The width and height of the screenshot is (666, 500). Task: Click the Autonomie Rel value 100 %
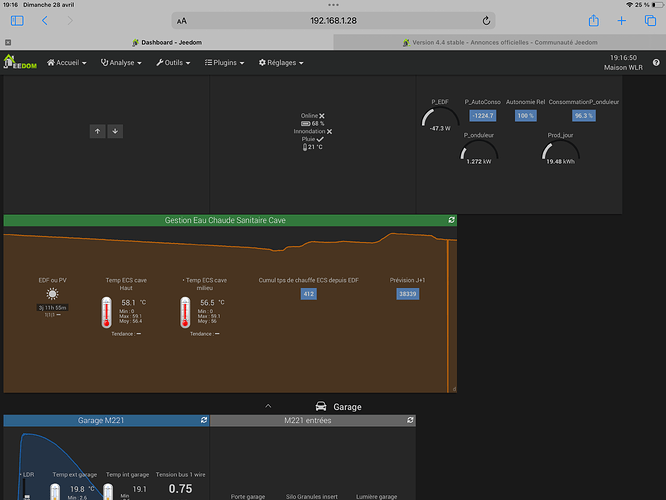525,116
